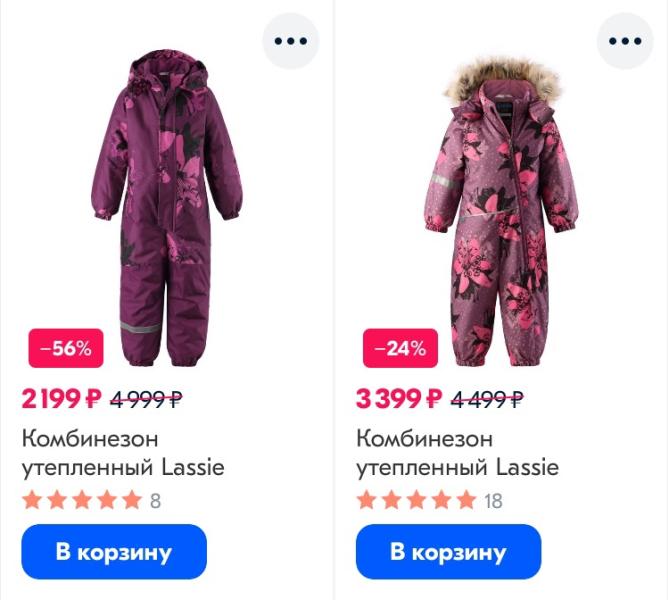Viewport: 668px width, 600px height.
Task: Open the dark purple jumpsuit product photo
Action: [167, 208]
